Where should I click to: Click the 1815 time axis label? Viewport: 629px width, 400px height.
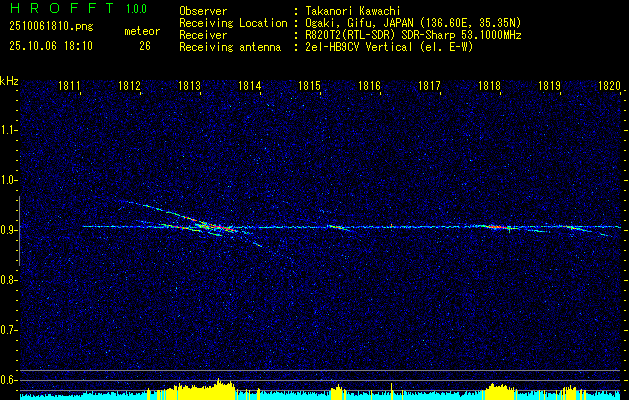(x=310, y=85)
